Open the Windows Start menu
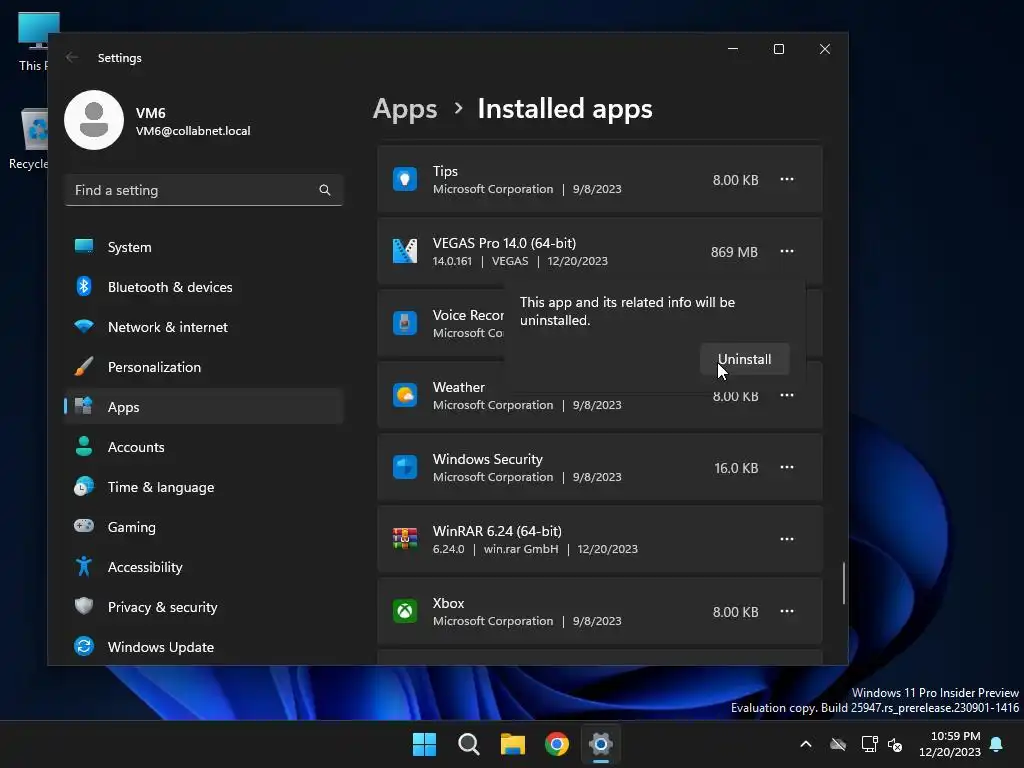Screen dimensions: 1024x768 point(424,744)
